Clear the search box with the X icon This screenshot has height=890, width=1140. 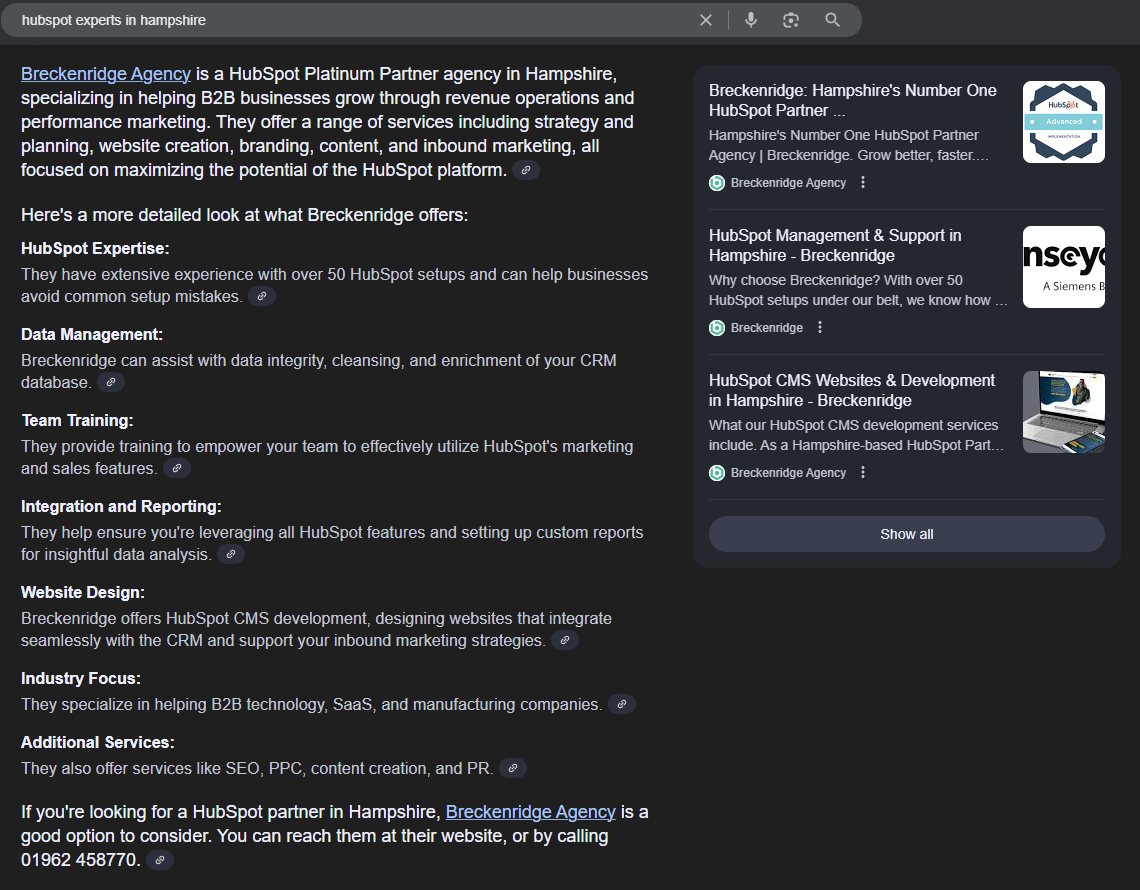click(x=705, y=20)
